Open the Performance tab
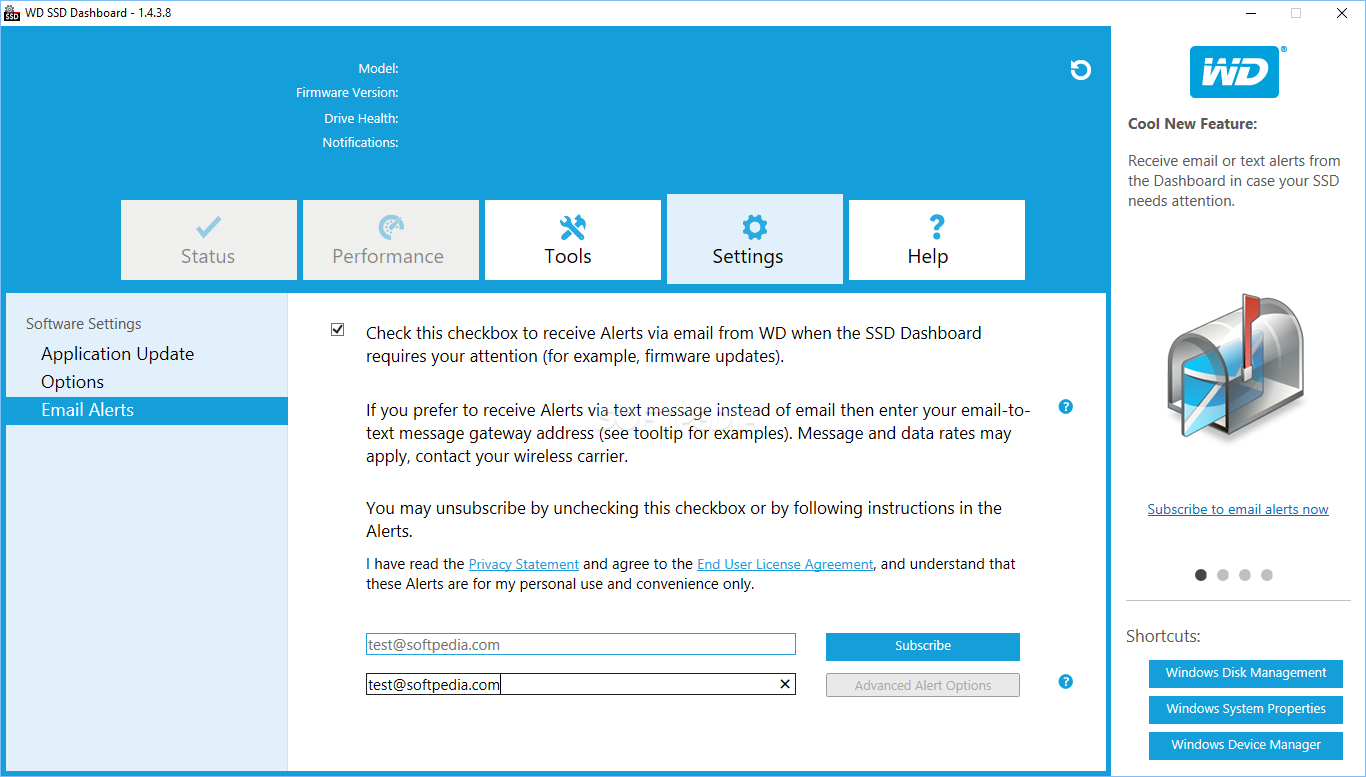Viewport: 1366px width, 777px height. tap(390, 240)
